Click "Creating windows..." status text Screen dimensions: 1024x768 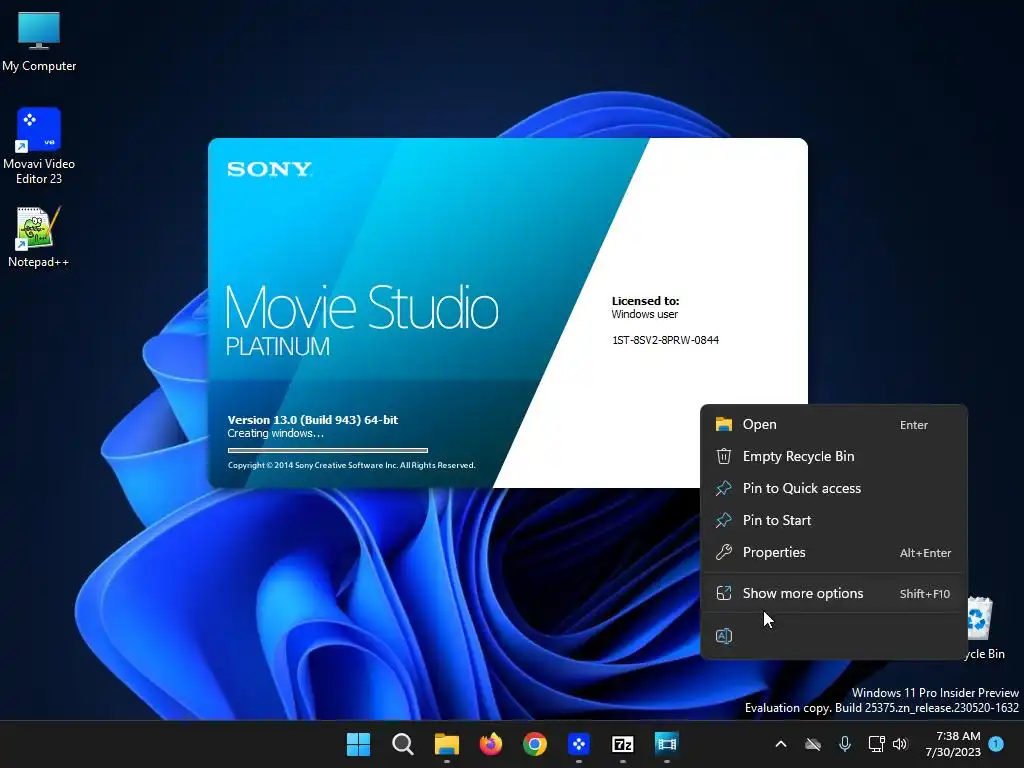tap(276, 434)
